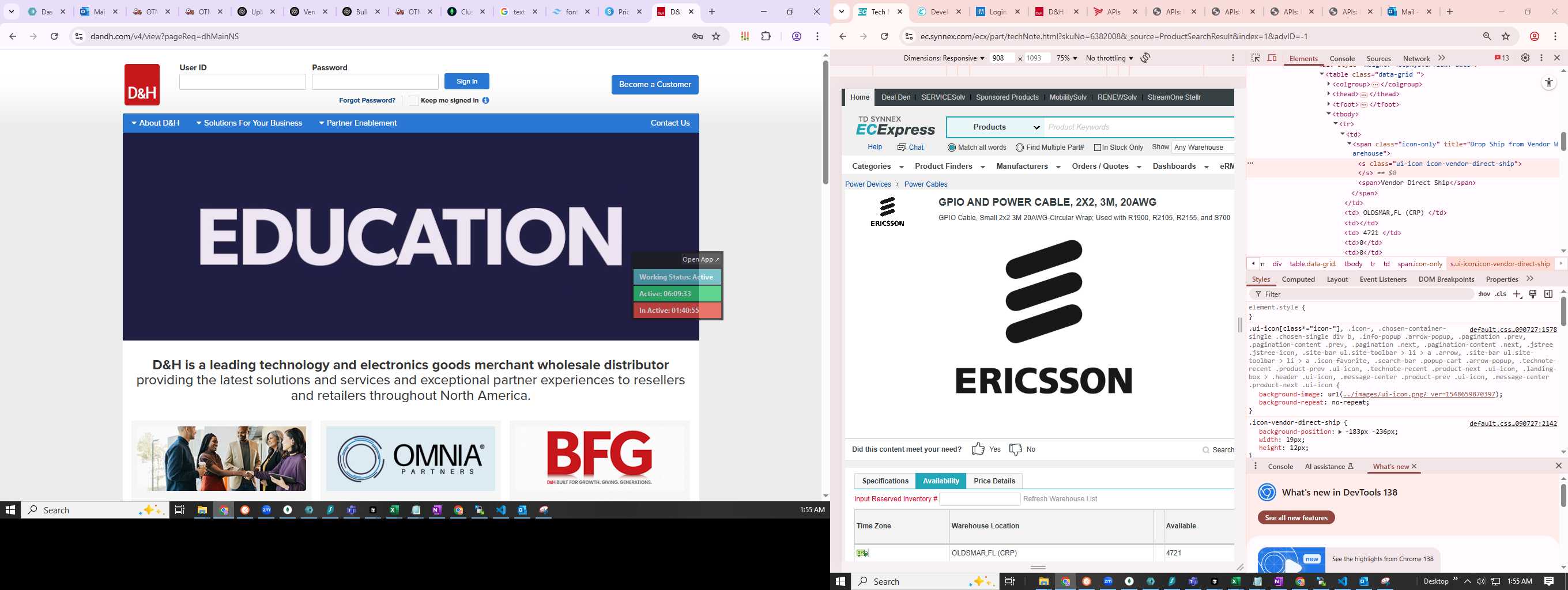Open the Specifications tab

click(885, 481)
